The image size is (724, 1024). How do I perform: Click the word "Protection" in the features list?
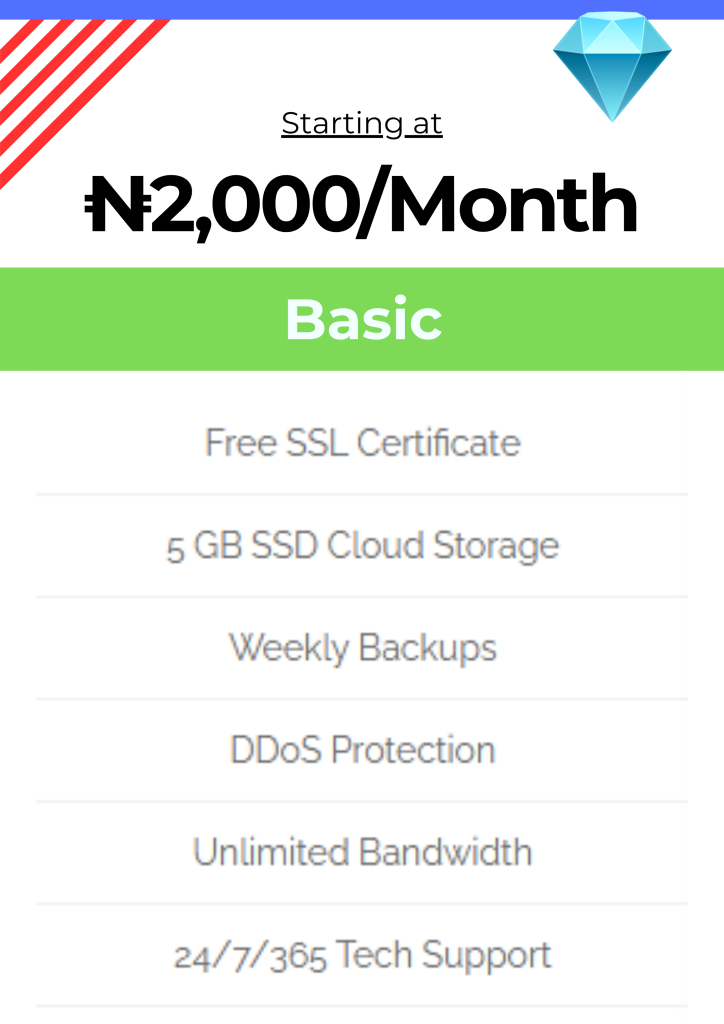click(413, 750)
